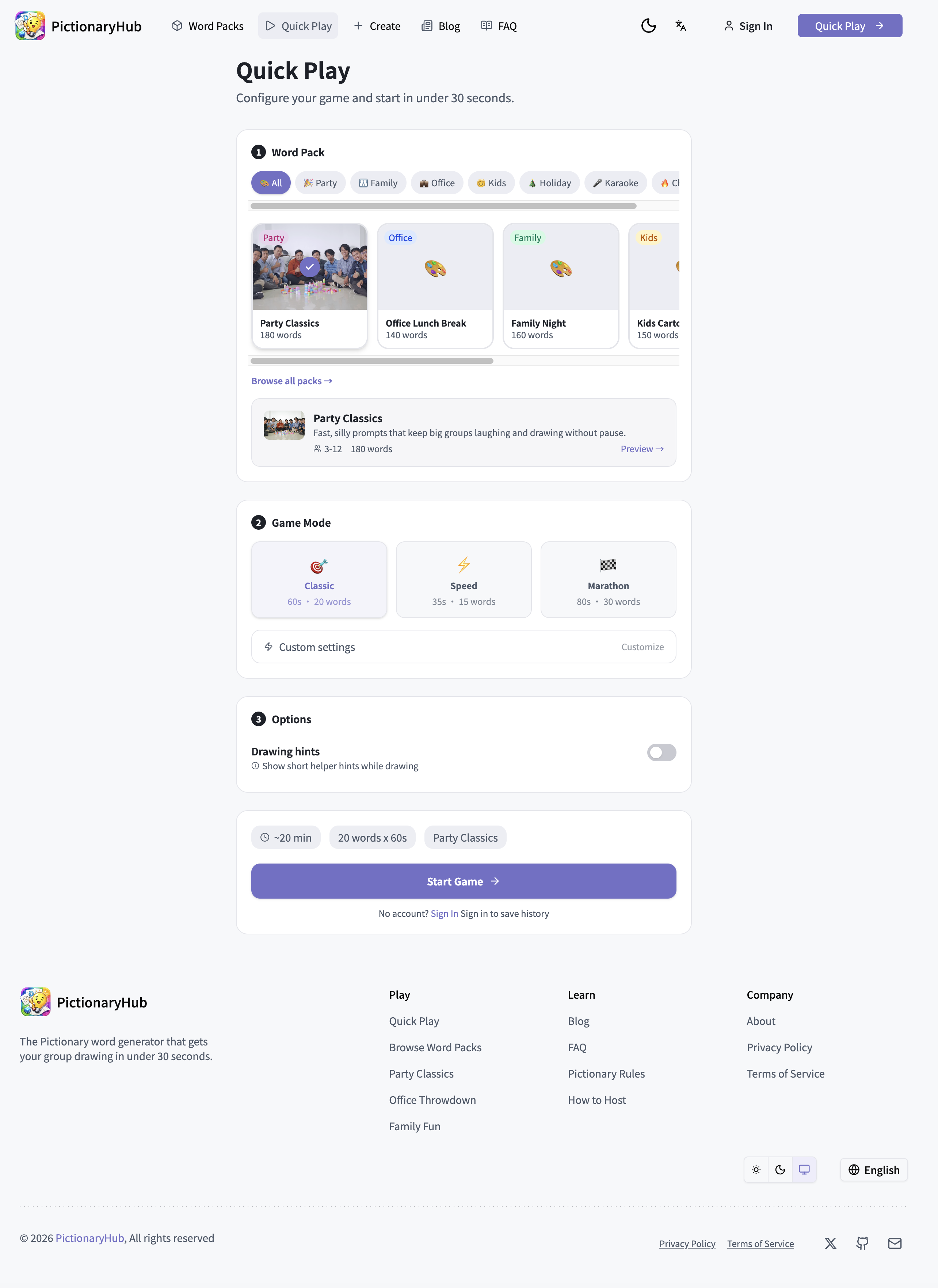The image size is (938, 1288).
Task: Toggle dark mode moon icon in header
Action: [x=648, y=26]
